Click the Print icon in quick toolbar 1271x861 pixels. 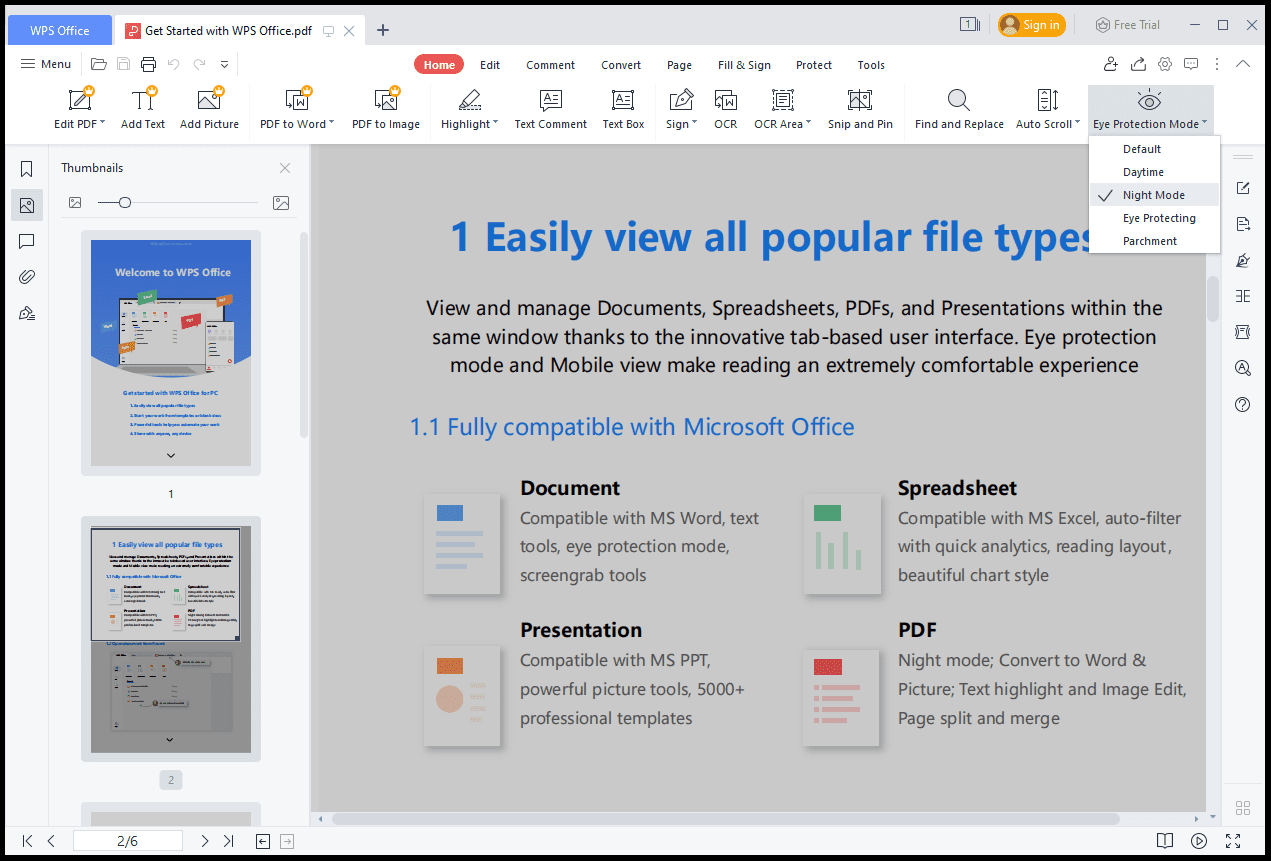click(148, 64)
